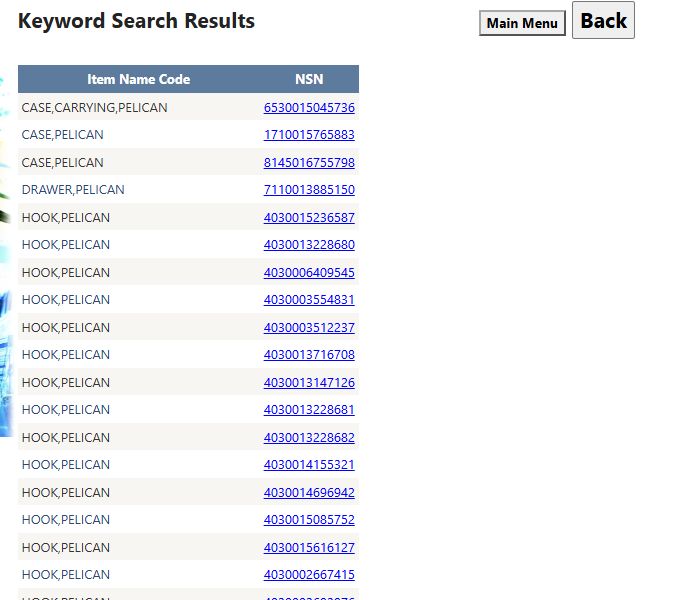This screenshot has width=700, height=600.
Task: Open NSN link 4030015085752
Action: [309, 520]
